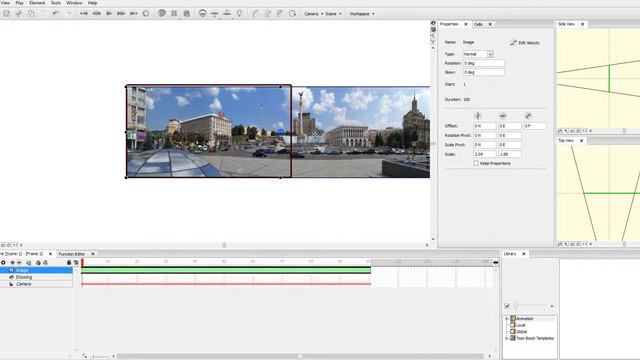The image size is (640, 360).
Task: Open the Workspace dropdown
Action: click(362, 13)
